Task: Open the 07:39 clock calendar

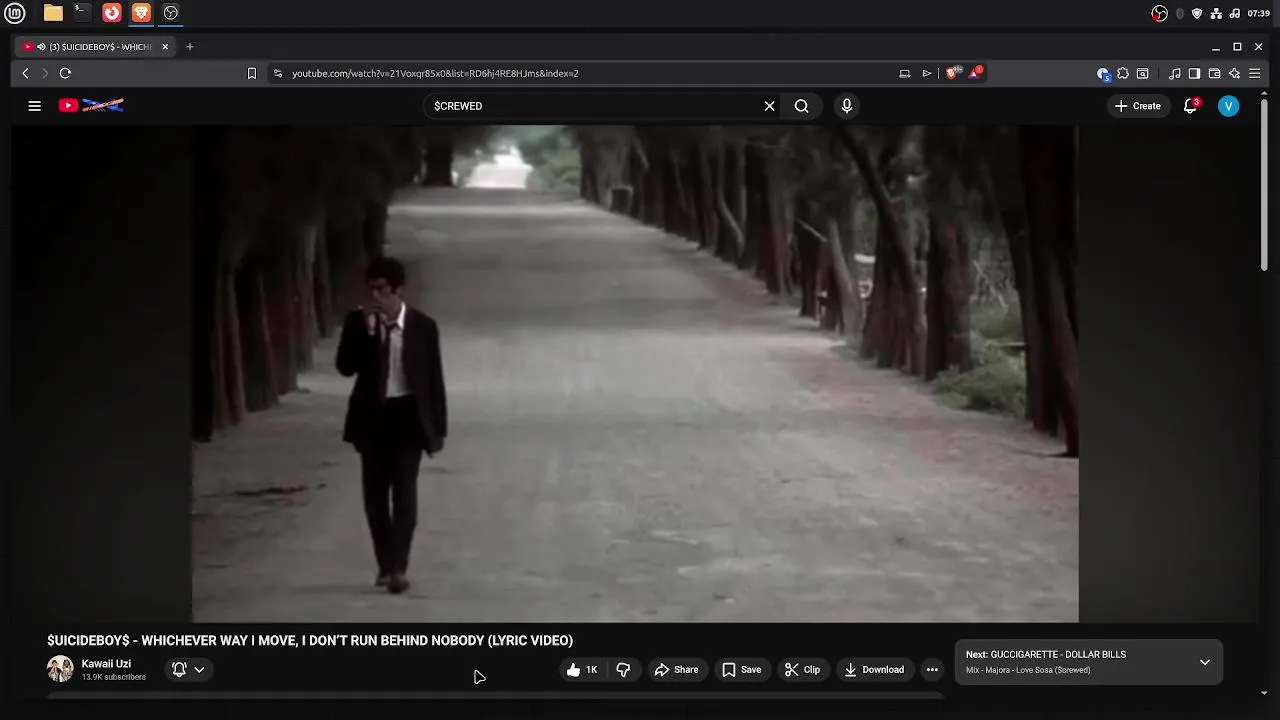Action: coord(1258,13)
